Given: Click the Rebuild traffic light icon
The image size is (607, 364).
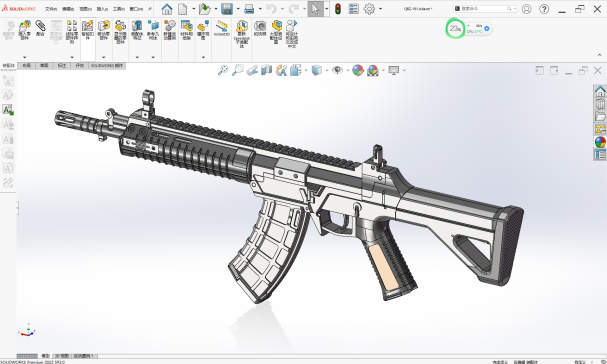Looking at the screenshot, I should coord(338,9).
